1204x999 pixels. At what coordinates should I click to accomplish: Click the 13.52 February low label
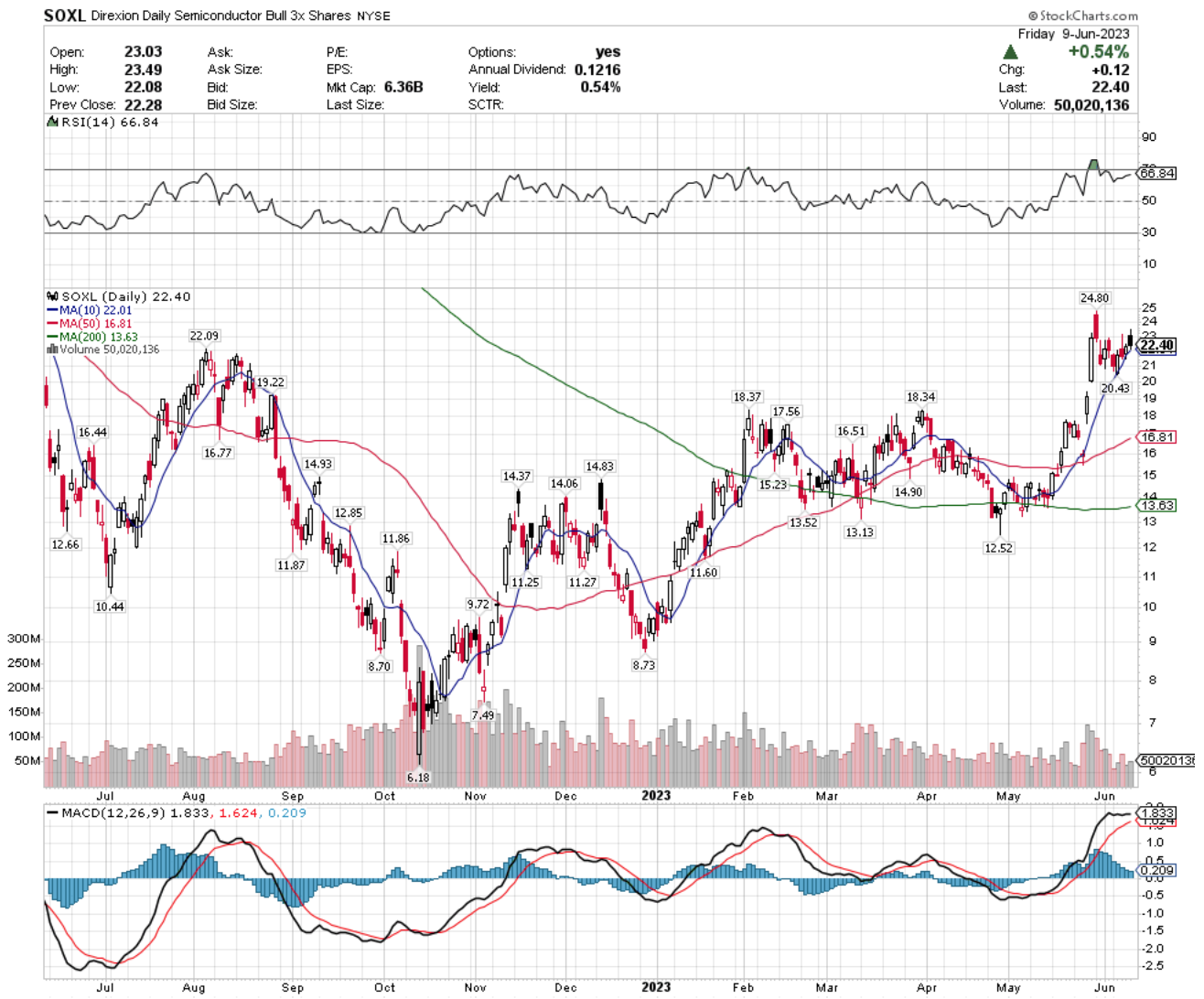(803, 523)
